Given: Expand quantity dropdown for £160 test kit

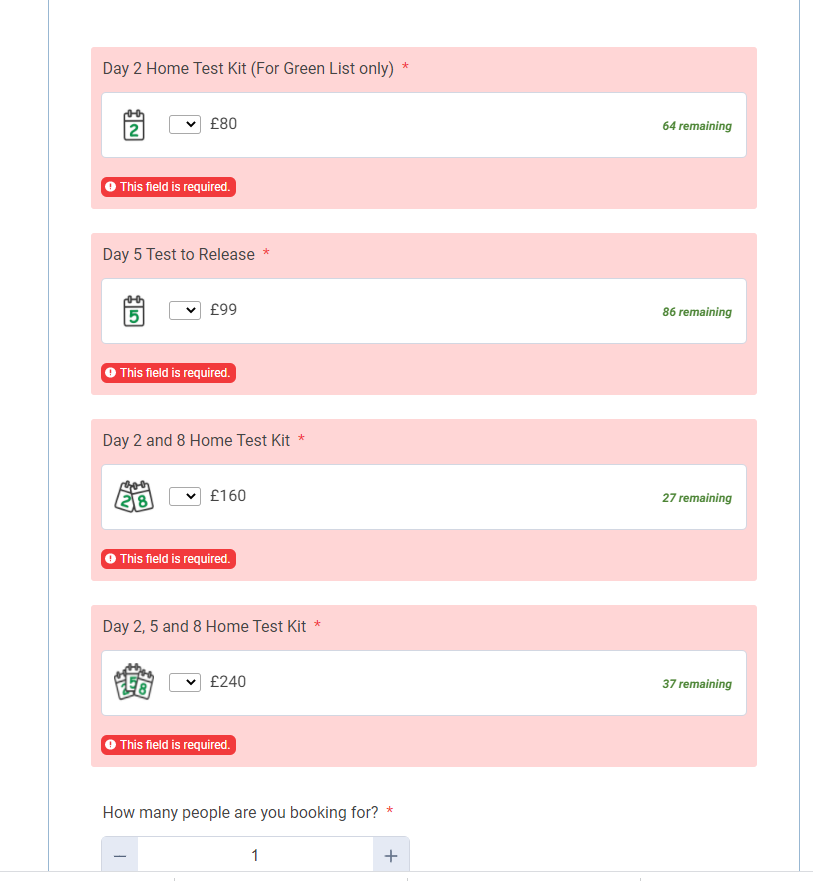Looking at the screenshot, I should coord(185,497).
